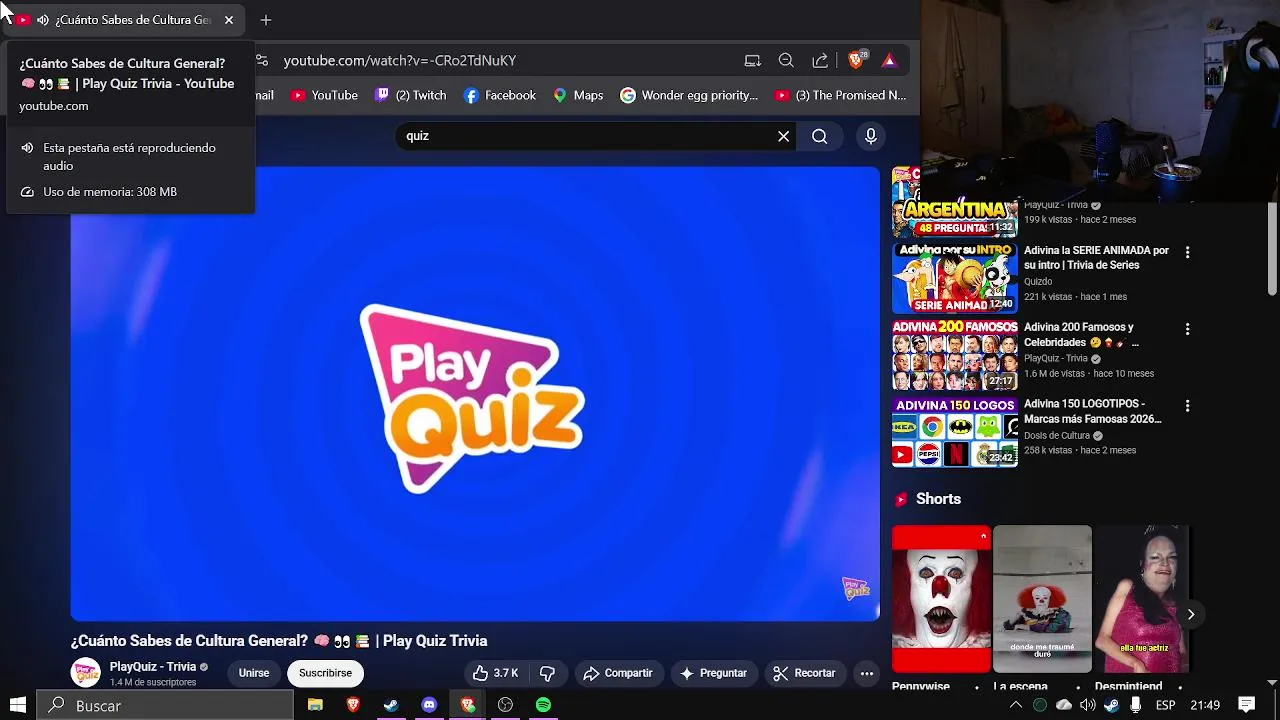
Task: Click the address bar URL
Action: click(x=400, y=60)
